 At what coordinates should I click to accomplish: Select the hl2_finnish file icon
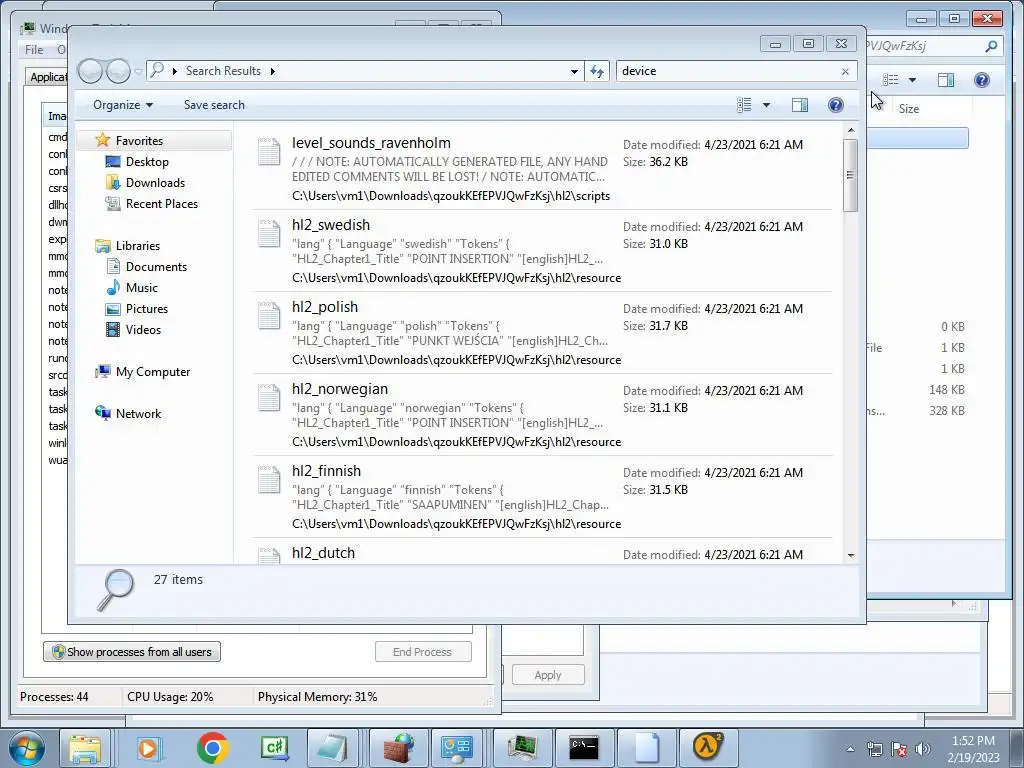point(269,480)
